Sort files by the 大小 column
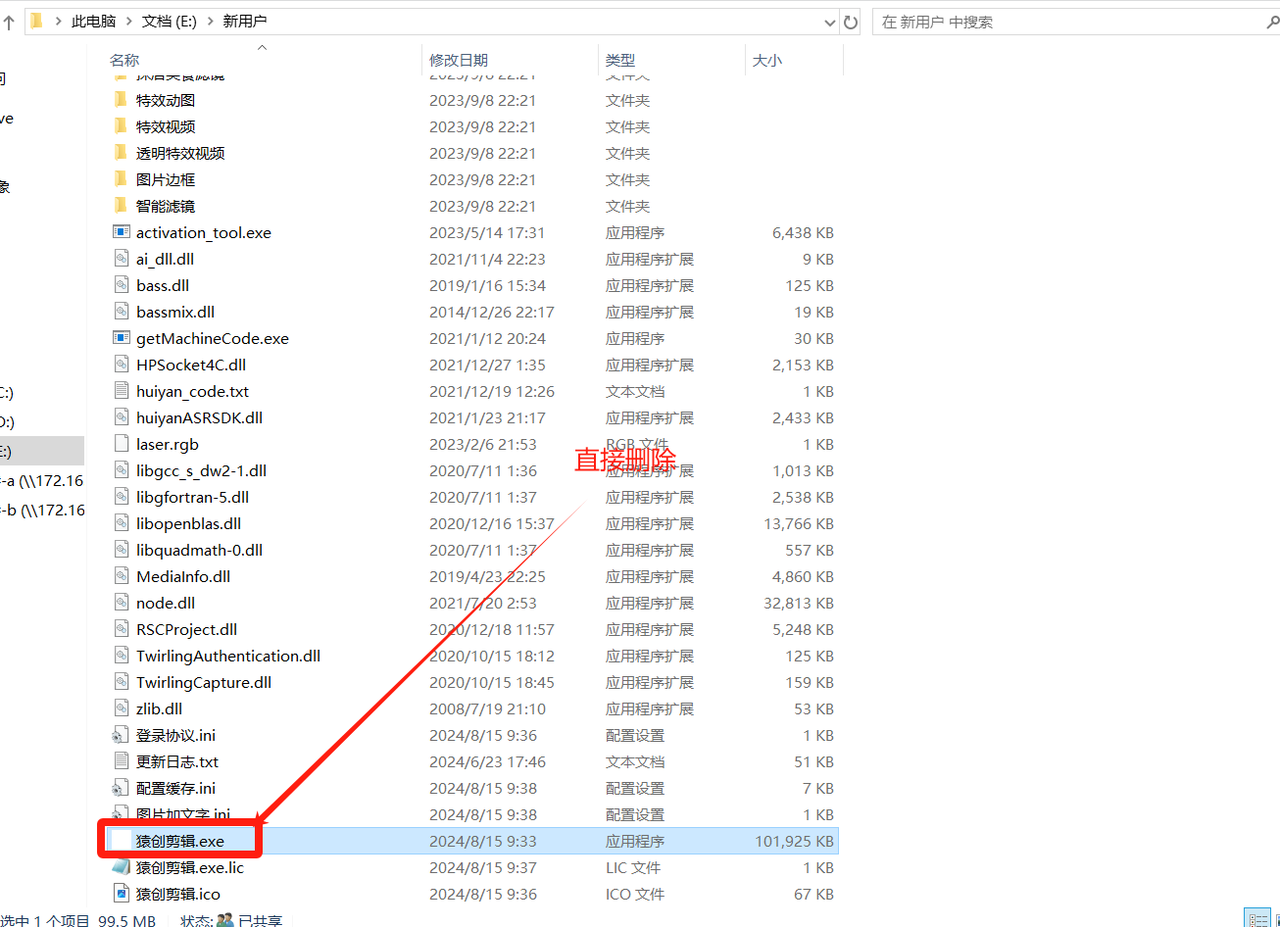1280x927 pixels. [767, 60]
